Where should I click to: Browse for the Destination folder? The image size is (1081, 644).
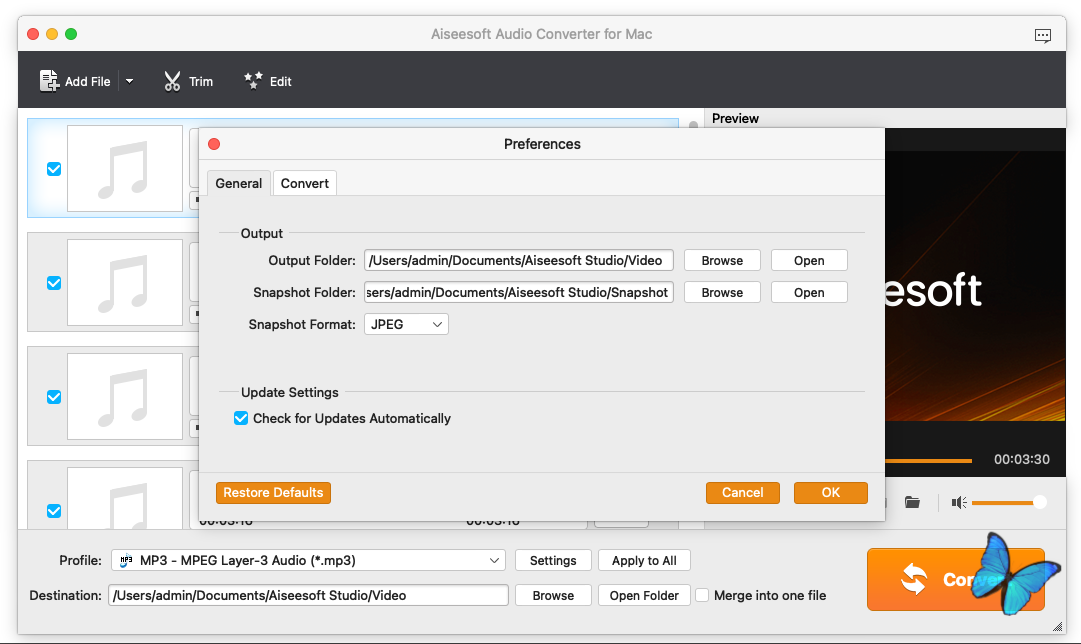tap(553, 595)
